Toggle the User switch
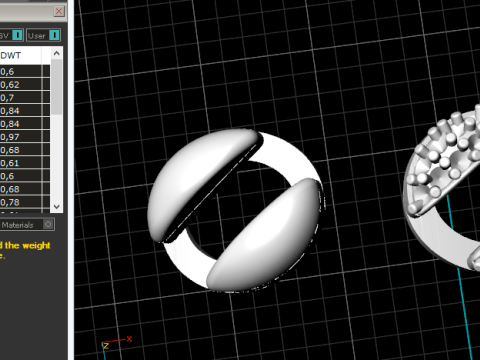This screenshot has width=480, height=360. pyautogui.click(x=54, y=35)
